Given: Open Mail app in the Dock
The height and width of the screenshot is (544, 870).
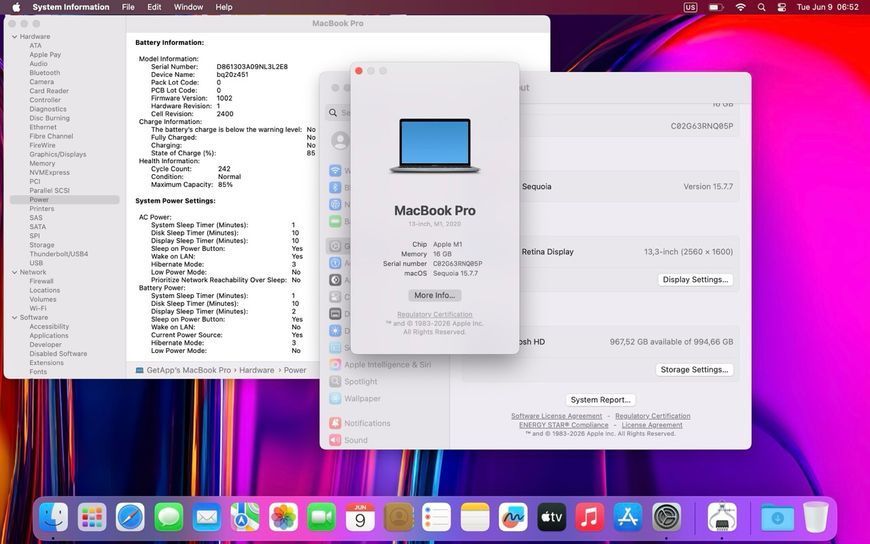Looking at the screenshot, I should [x=207, y=517].
